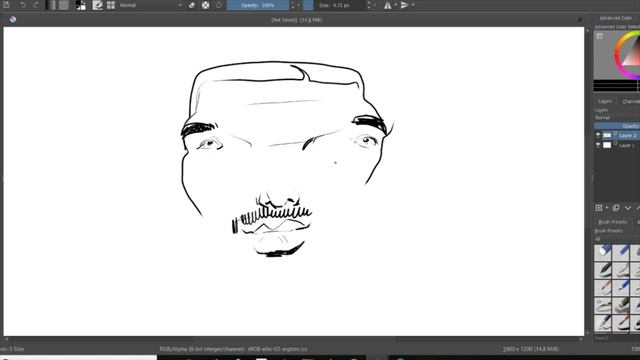The height and width of the screenshot is (360, 640).
Task: Open the color selector settings icon
Action: pos(600,36)
